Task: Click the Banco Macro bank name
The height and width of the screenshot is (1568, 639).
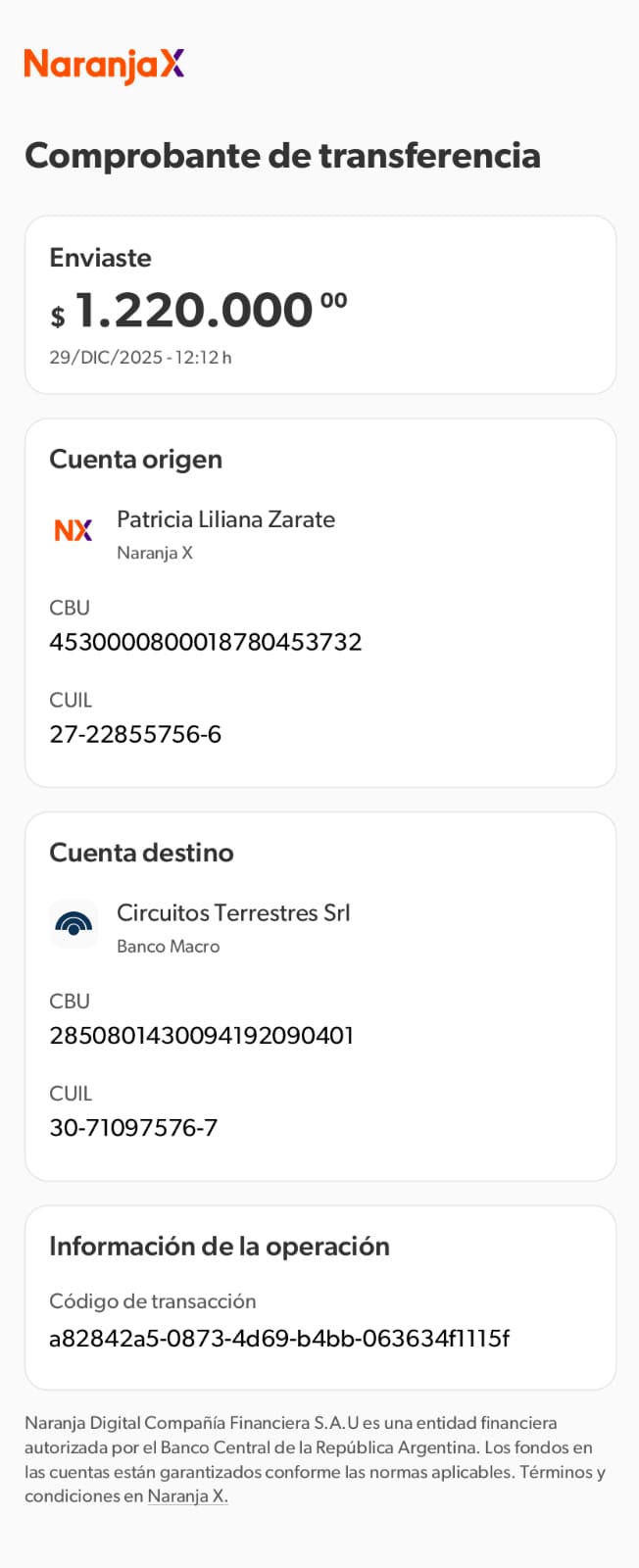Action: [x=168, y=947]
